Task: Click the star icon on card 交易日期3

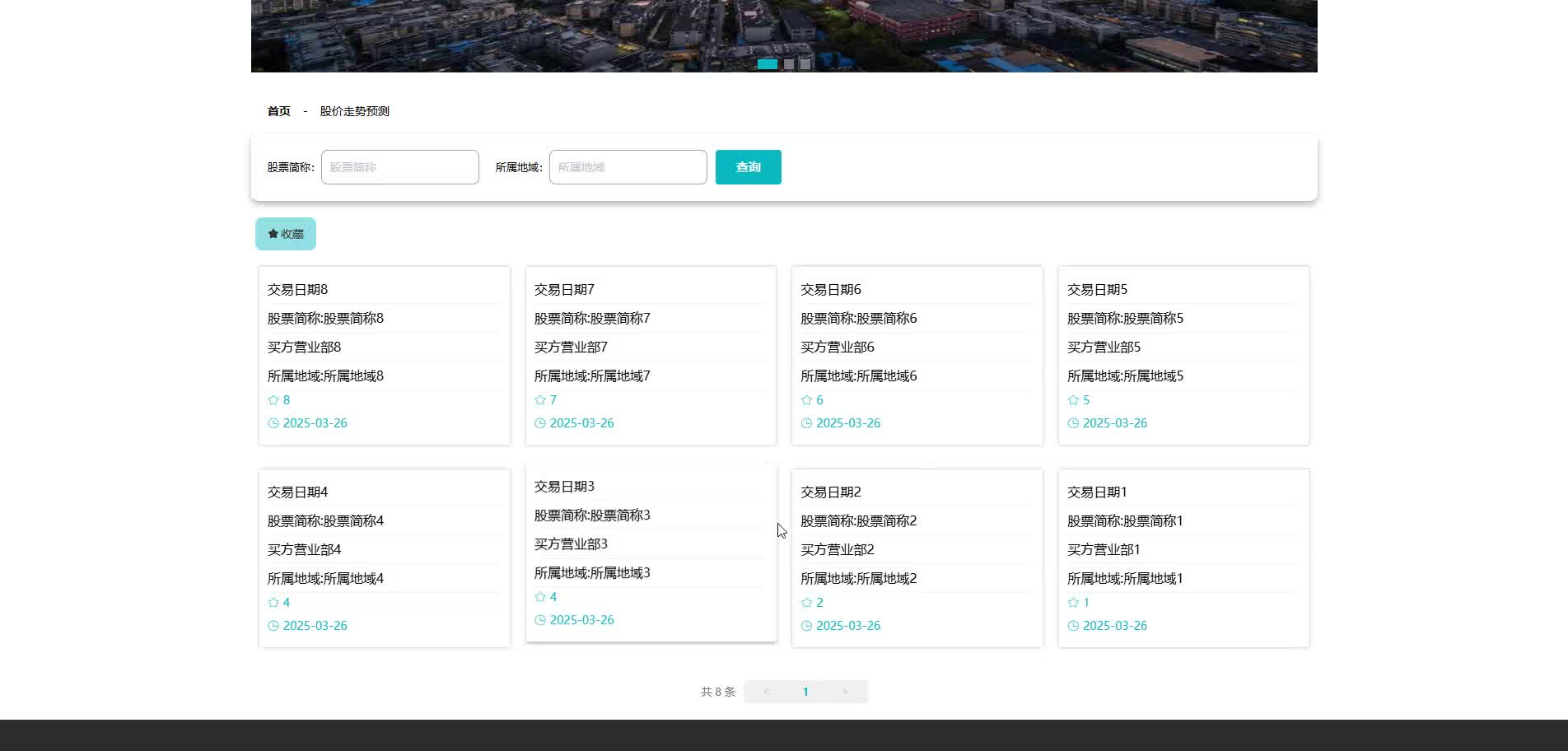Action: [540, 597]
